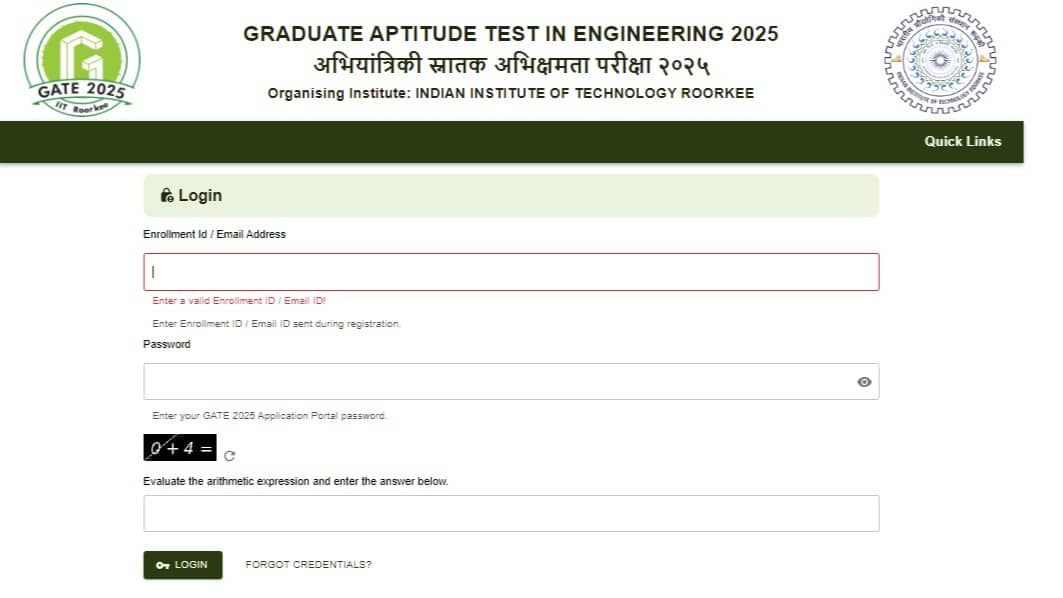Click the Enrollment Id / Email Address label

coord(214,235)
